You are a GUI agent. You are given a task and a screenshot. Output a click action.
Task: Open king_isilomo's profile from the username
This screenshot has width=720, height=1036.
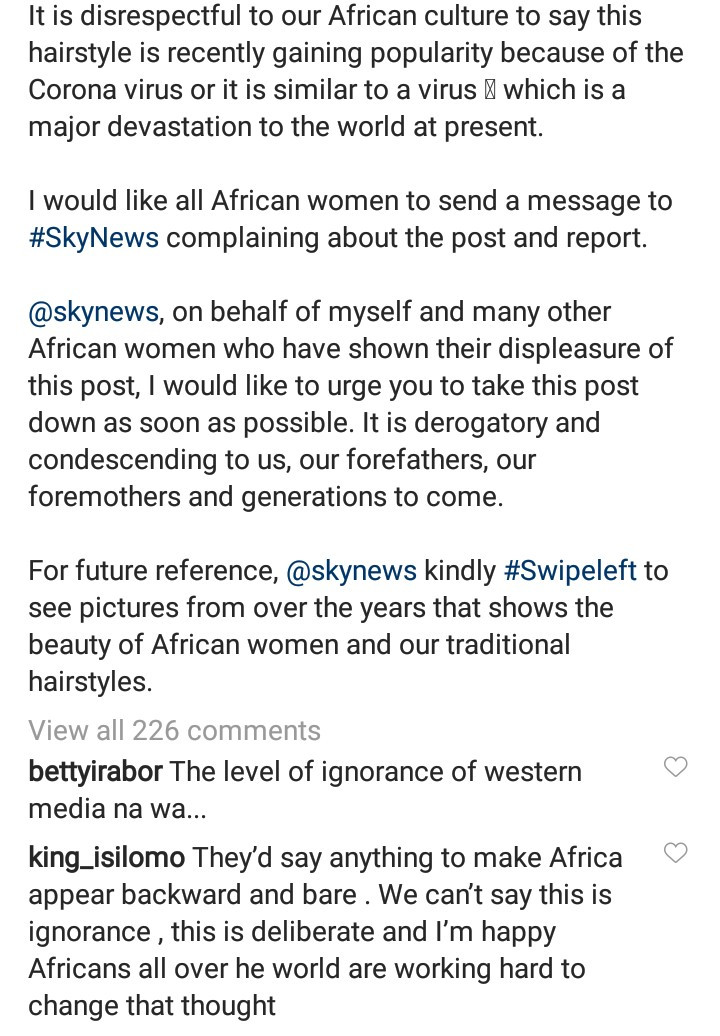(x=106, y=858)
